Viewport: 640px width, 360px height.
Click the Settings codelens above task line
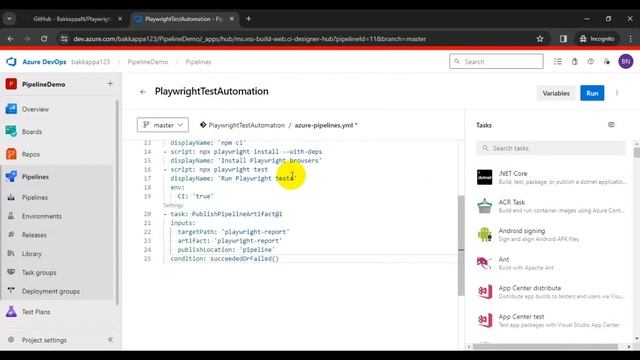point(173,205)
